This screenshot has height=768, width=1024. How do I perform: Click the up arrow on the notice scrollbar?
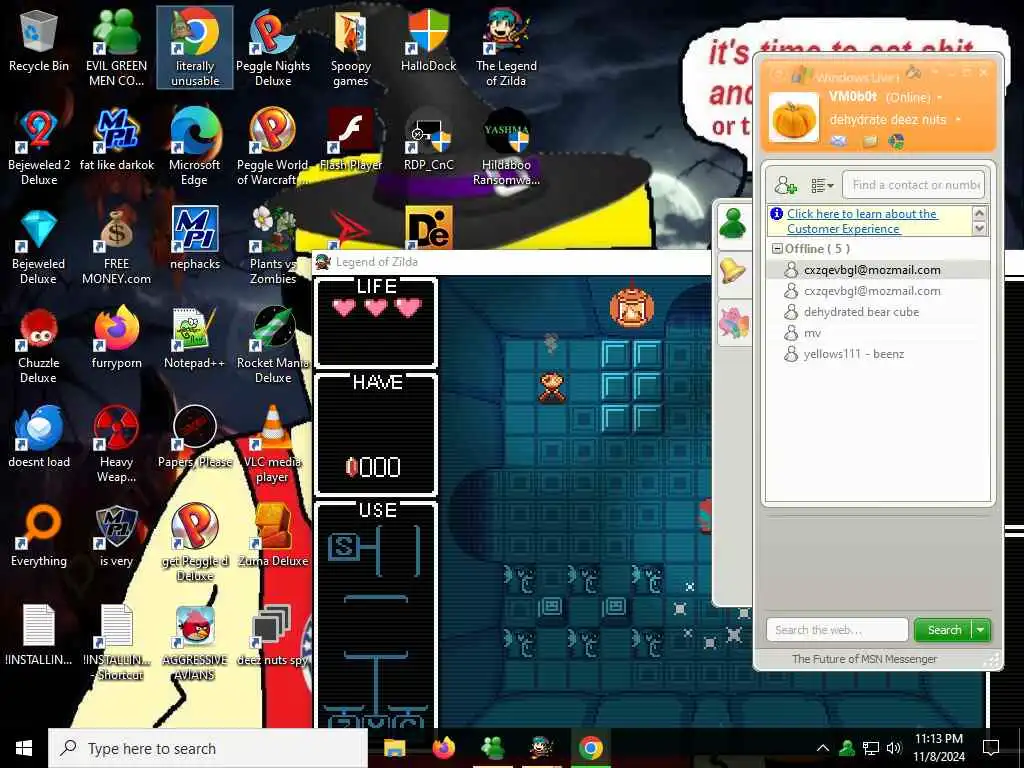[x=979, y=213]
